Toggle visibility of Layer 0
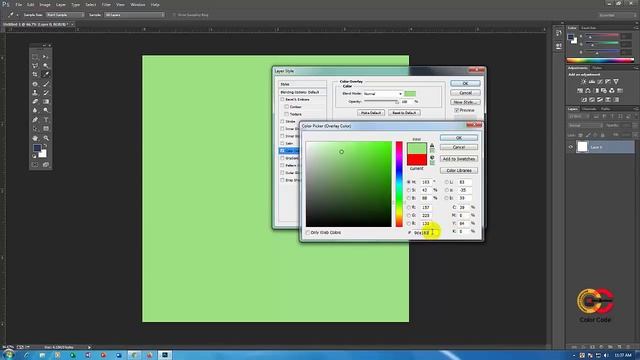The image size is (640, 360). pos(571,147)
